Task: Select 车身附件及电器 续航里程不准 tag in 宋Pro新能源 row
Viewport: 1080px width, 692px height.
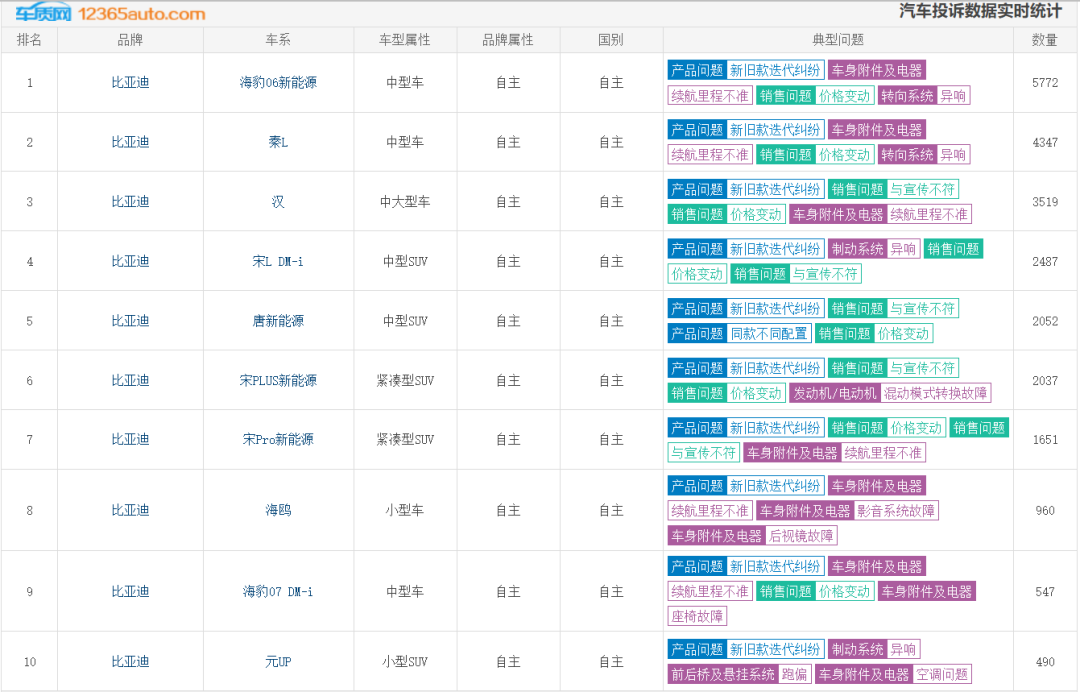Action: click(834, 452)
